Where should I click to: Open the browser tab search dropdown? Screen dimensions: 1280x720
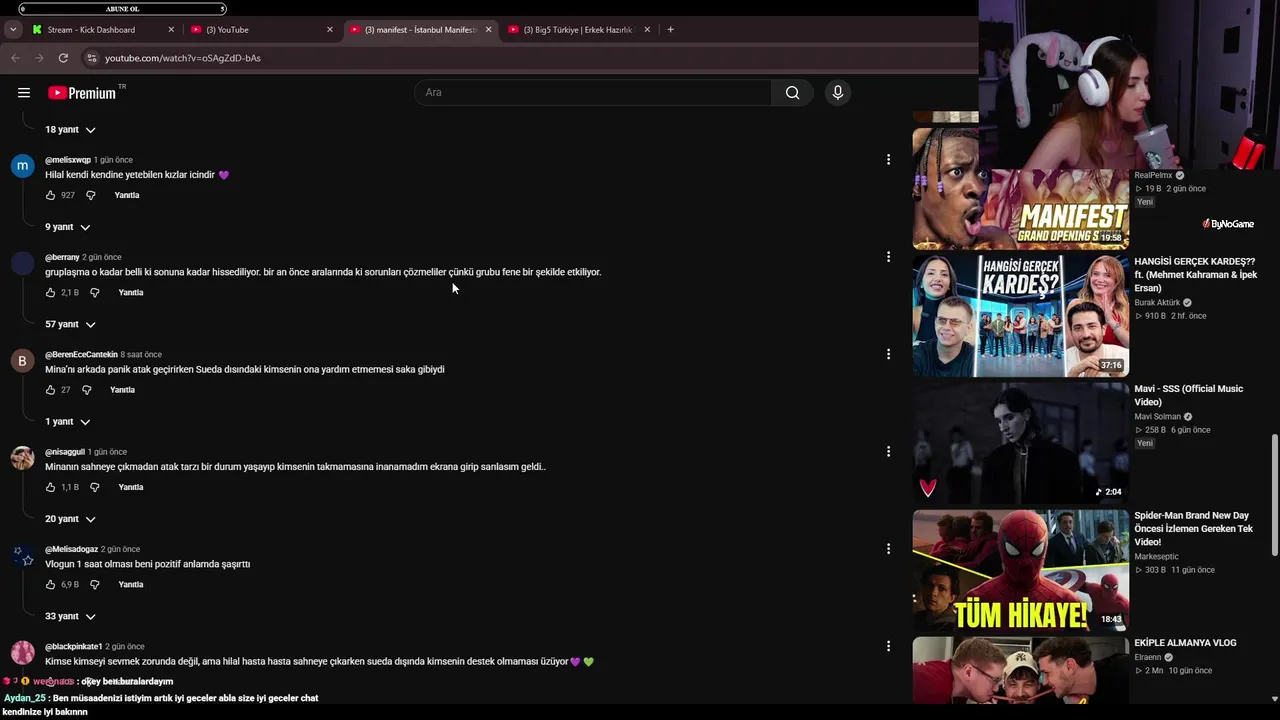pyautogui.click(x=13, y=30)
